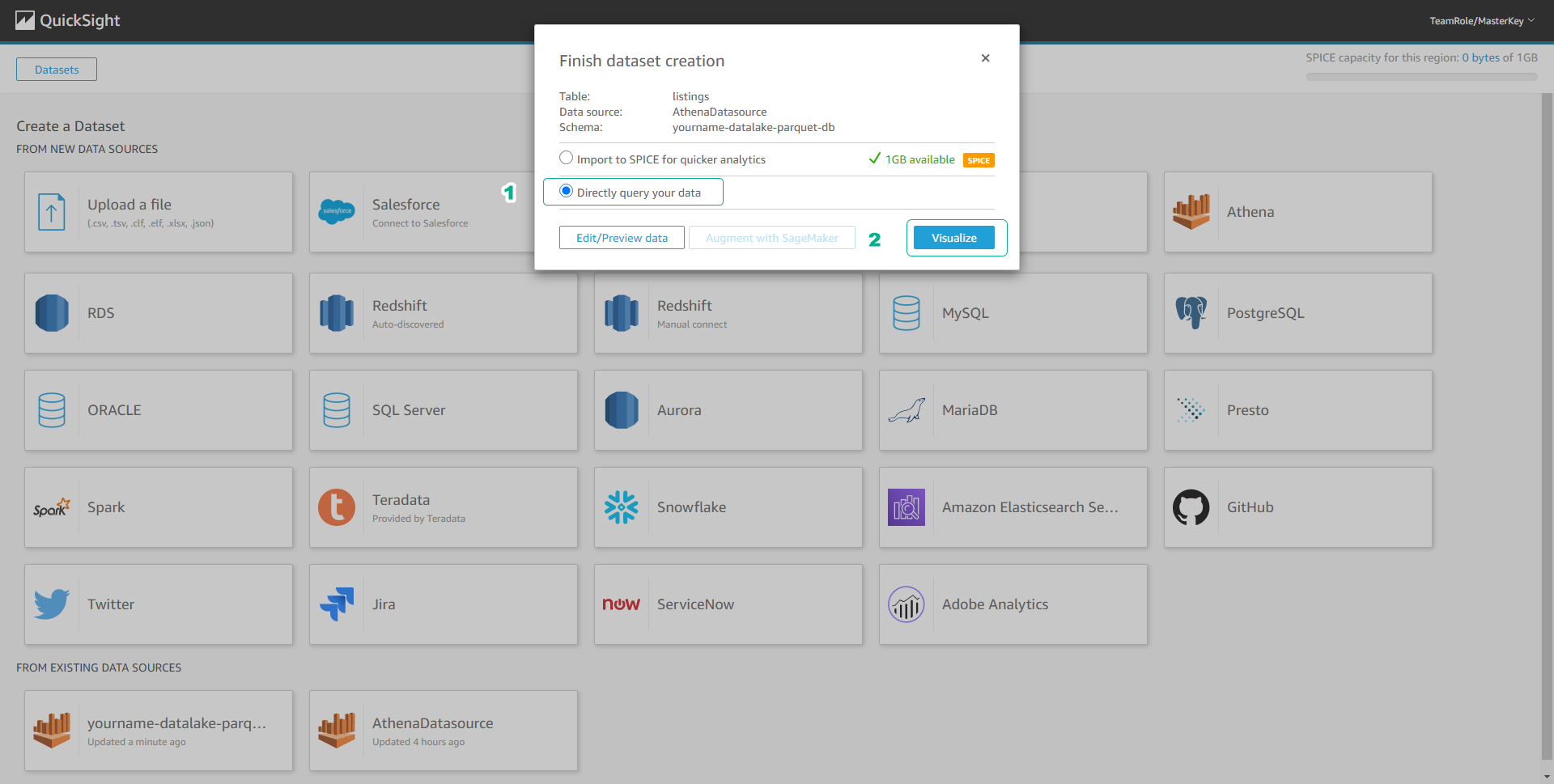Image resolution: width=1554 pixels, height=784 pixels.
Task: Click the Amazon Elasticsearch Service icon
Action: pyautogui.click(x=906, y=507)
